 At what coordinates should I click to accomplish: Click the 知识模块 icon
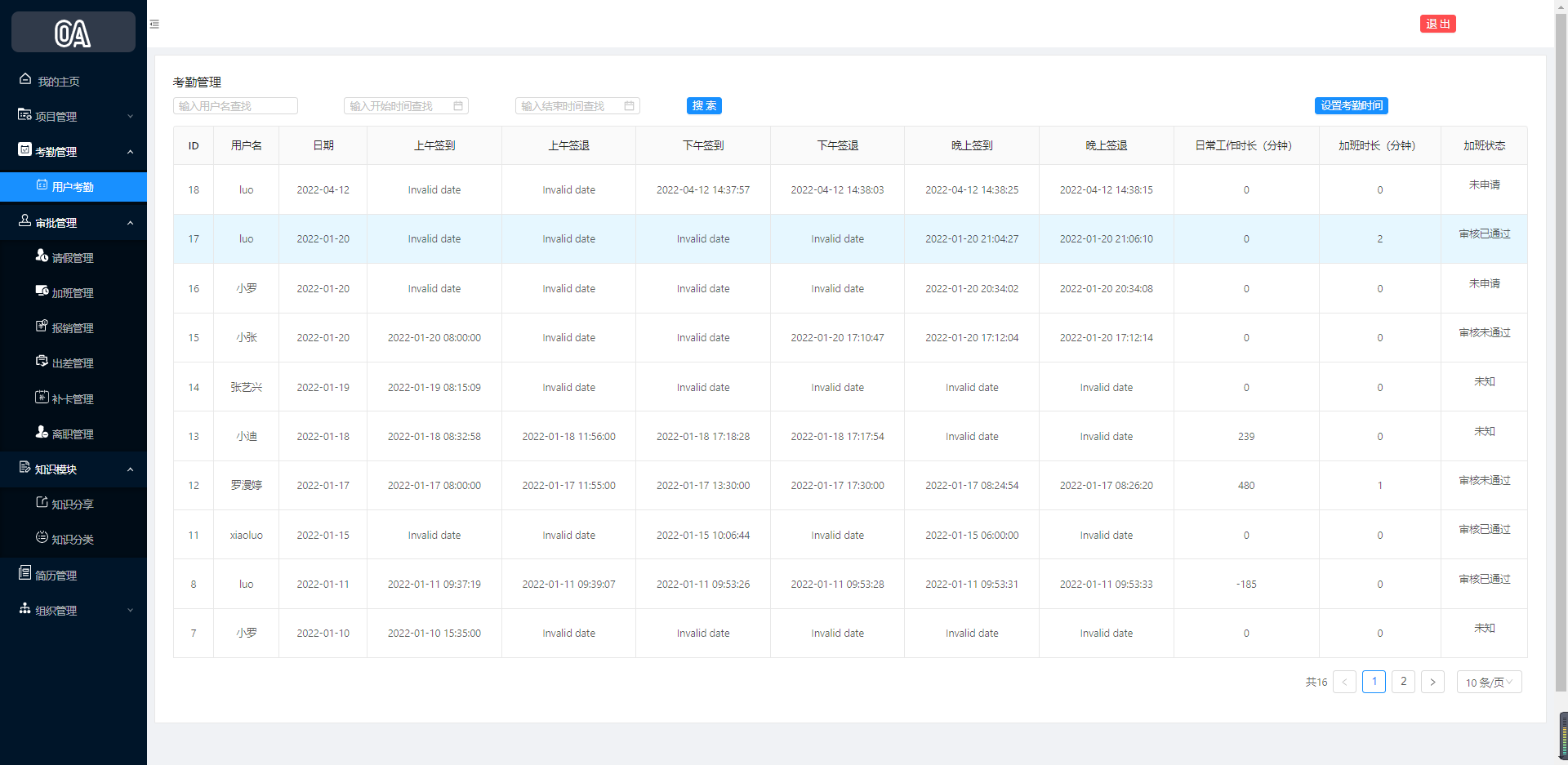[x=25, y=467]
